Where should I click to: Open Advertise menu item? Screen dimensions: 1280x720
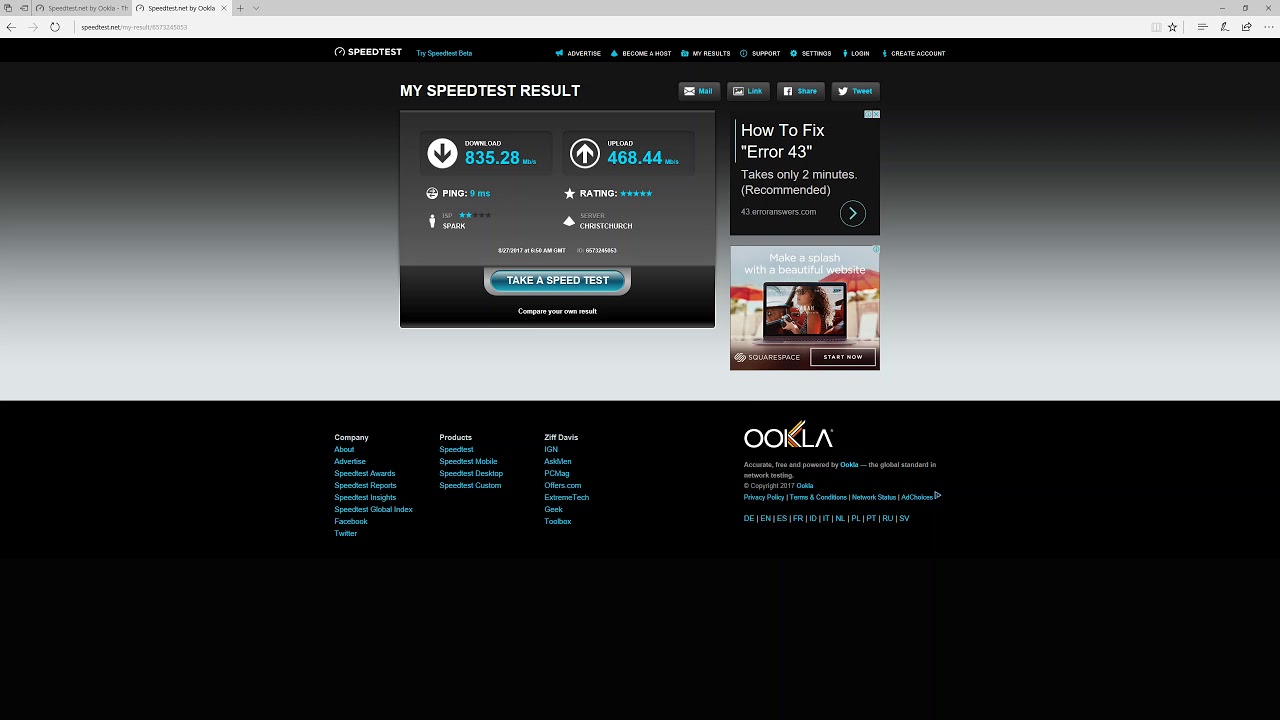[578, 53]
